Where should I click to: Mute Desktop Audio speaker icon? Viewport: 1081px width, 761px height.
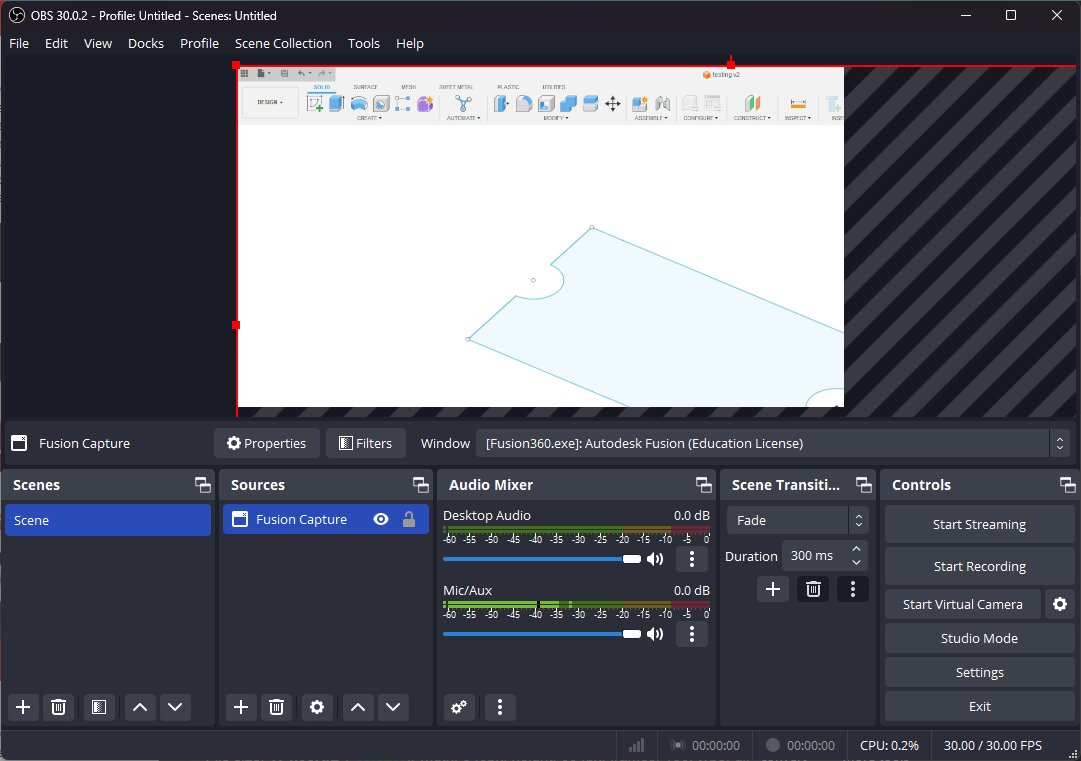(655, 559)
